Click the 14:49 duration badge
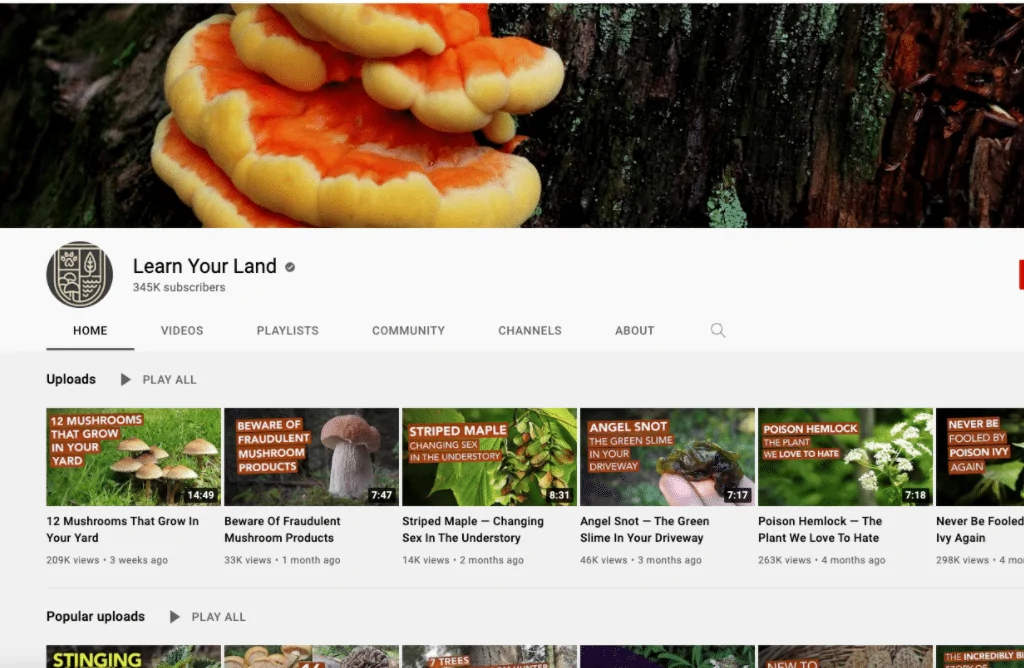The image size is (1024, 668). click(x=200, y=495)
